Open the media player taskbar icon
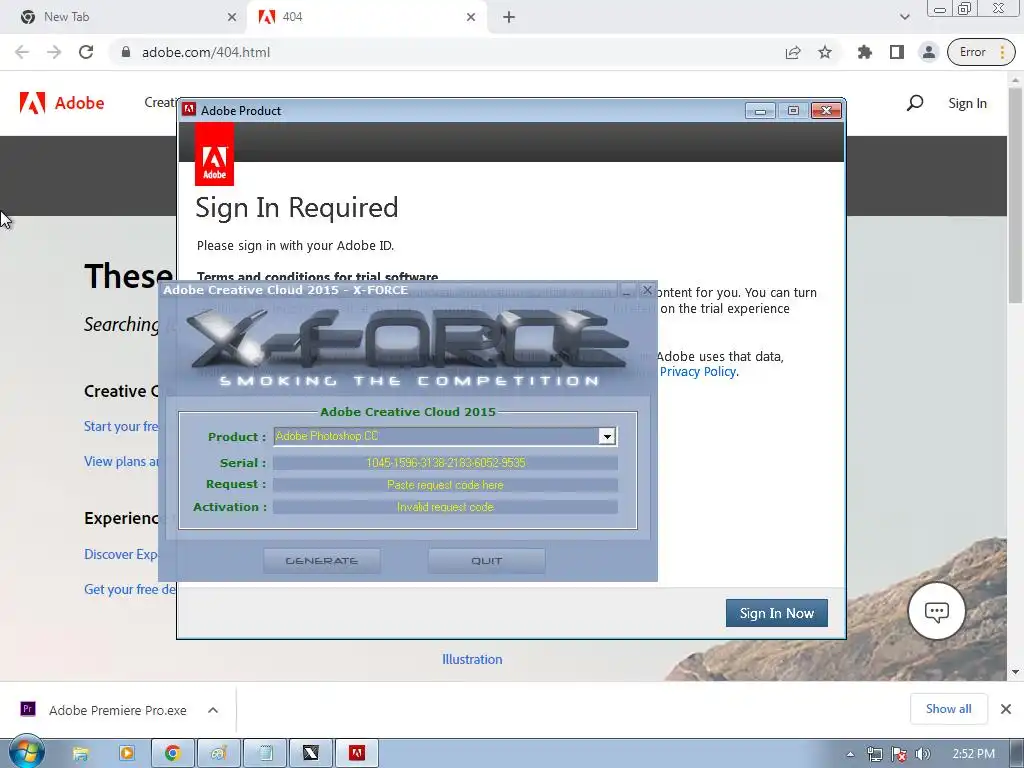Viewport: 1024px width, 768px height. click(127, 754)
